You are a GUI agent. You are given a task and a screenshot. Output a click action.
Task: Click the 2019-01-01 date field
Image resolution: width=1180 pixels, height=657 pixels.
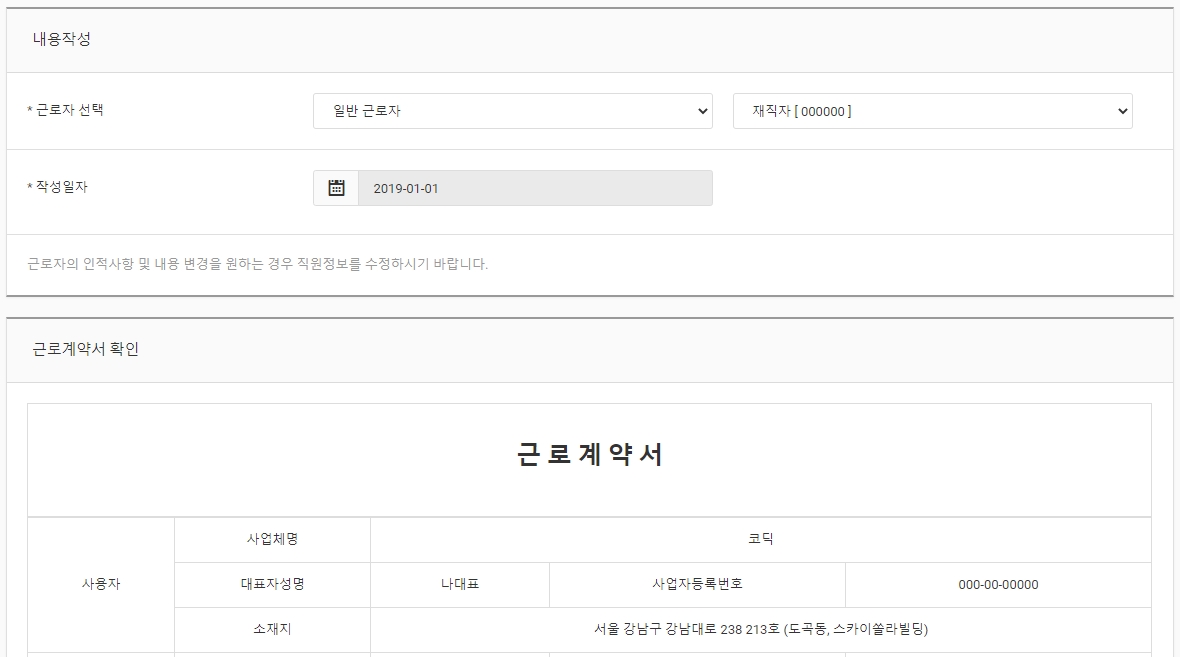point(535,188)
